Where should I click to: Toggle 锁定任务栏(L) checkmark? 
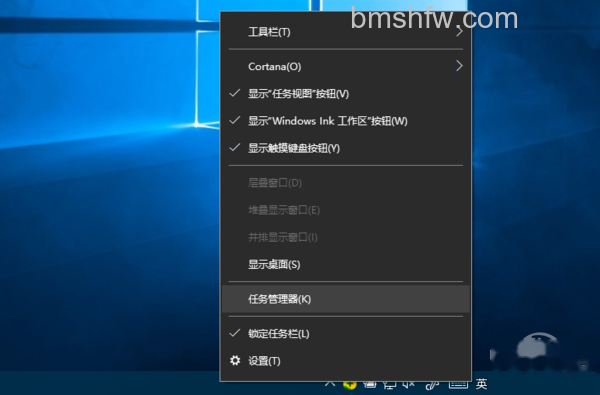point(346,334)
